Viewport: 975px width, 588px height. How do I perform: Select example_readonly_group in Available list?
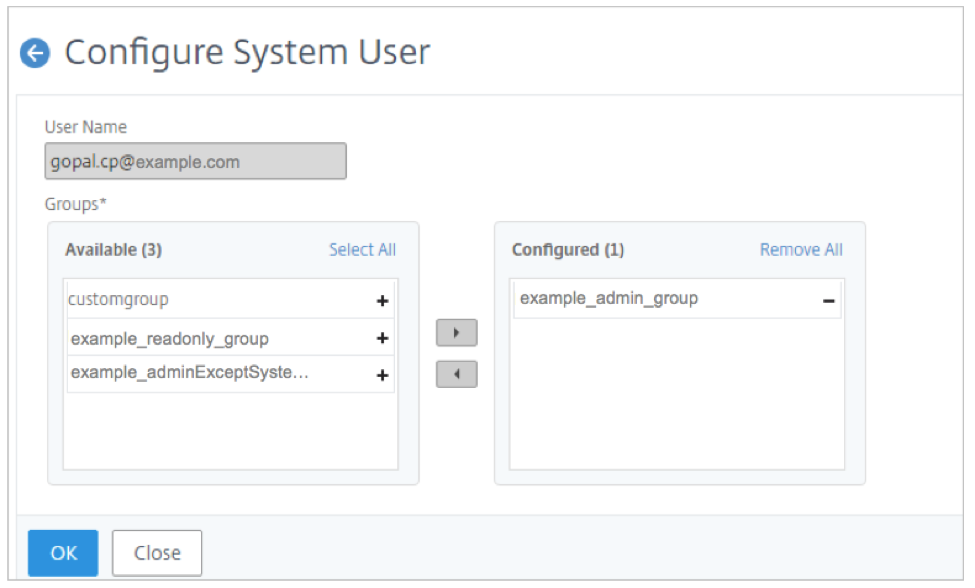coord(231,338)
